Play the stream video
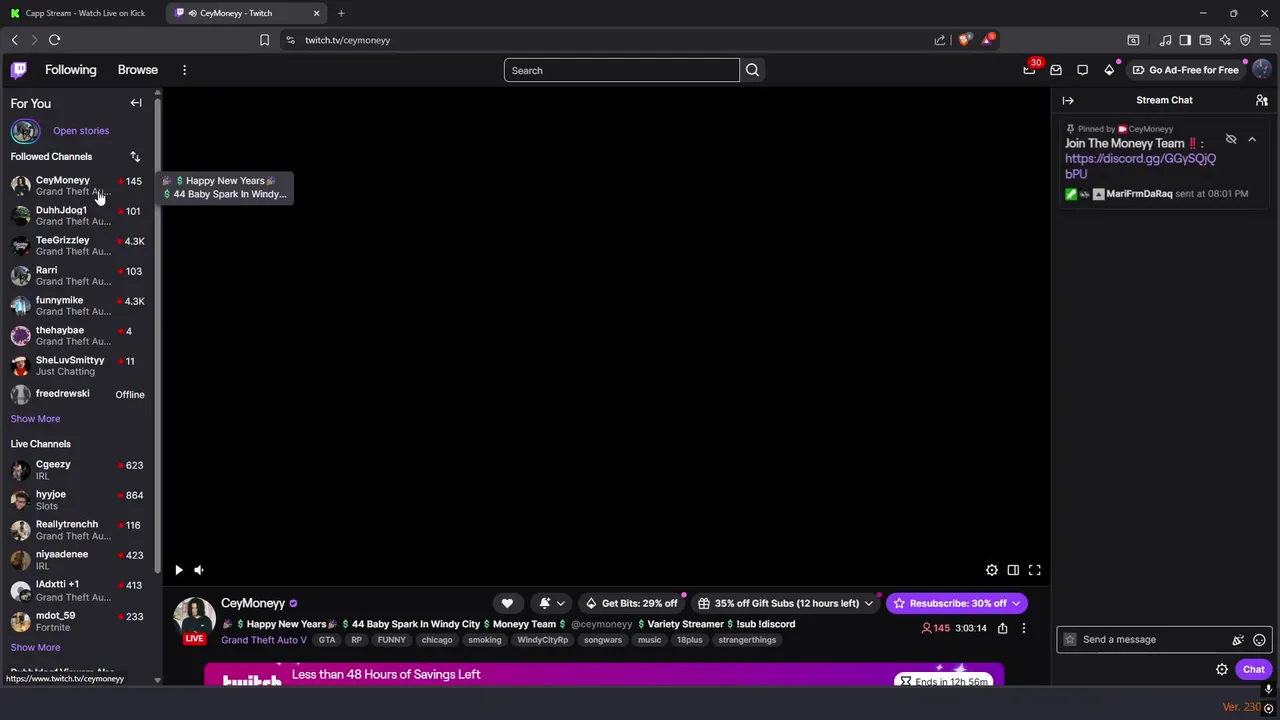This screenshot has width=1280, height=720. point(179,570)
